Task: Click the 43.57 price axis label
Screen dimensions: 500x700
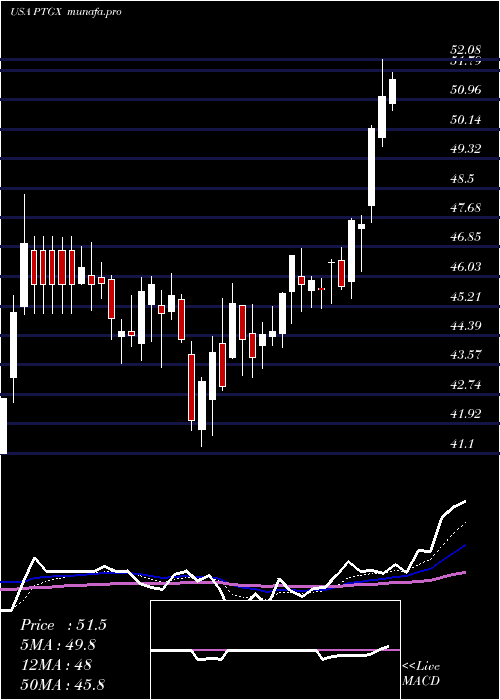Action: (466, 355)
